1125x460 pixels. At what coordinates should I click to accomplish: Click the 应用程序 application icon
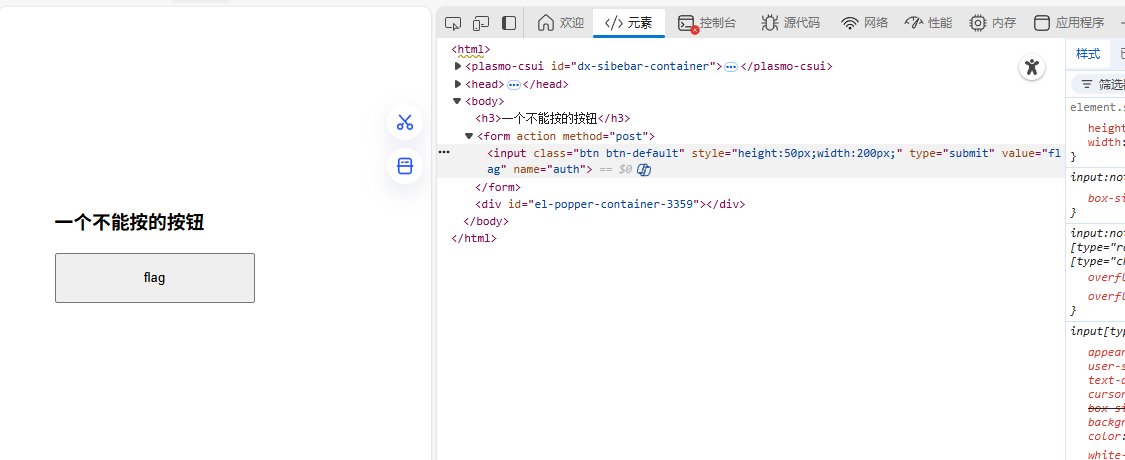pos(1042,23)
